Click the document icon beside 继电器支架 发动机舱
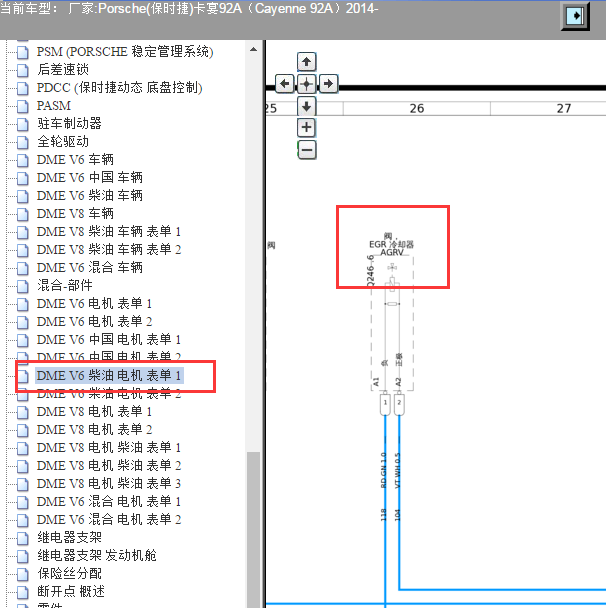 point(23,556)
